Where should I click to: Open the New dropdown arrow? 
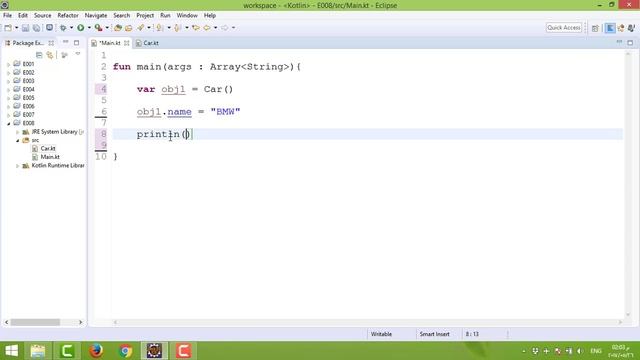(16, 28)
